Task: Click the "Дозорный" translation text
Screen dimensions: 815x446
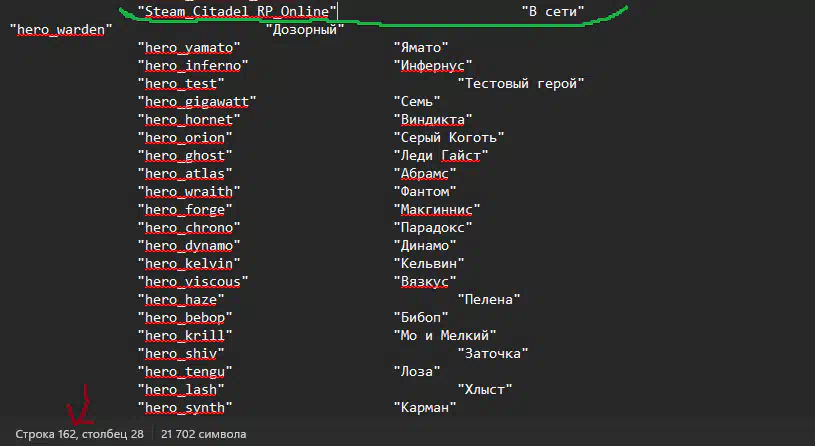Action: pyautogui.click(x=305, y=30)
